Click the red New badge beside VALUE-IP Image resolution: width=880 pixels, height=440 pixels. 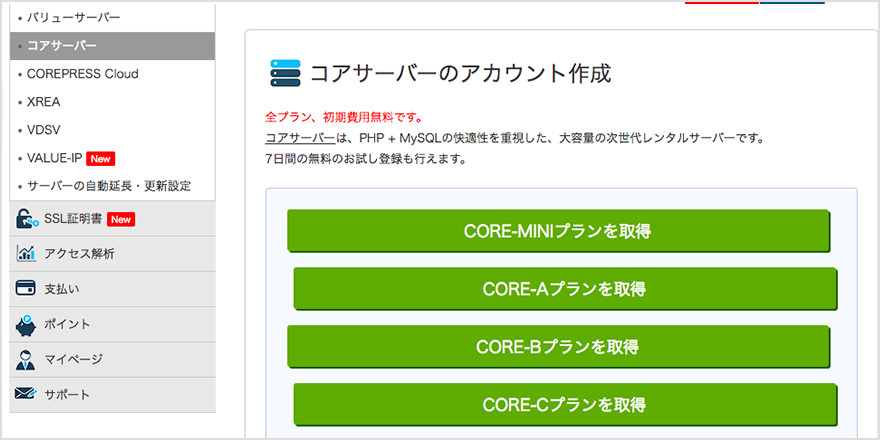point(101,158)
